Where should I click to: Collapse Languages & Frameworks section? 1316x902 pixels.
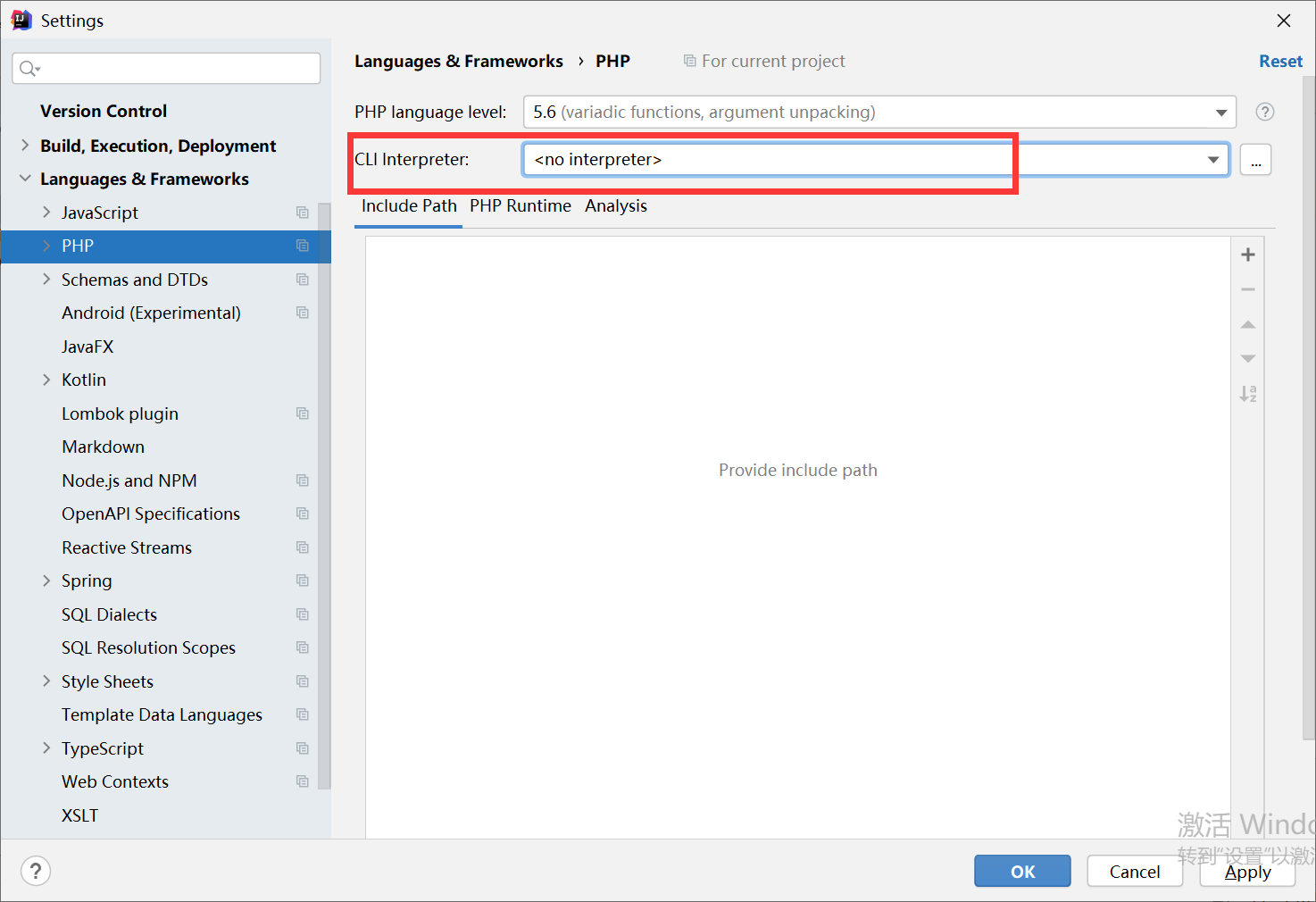pyautogui.click(x=25, y=179)
